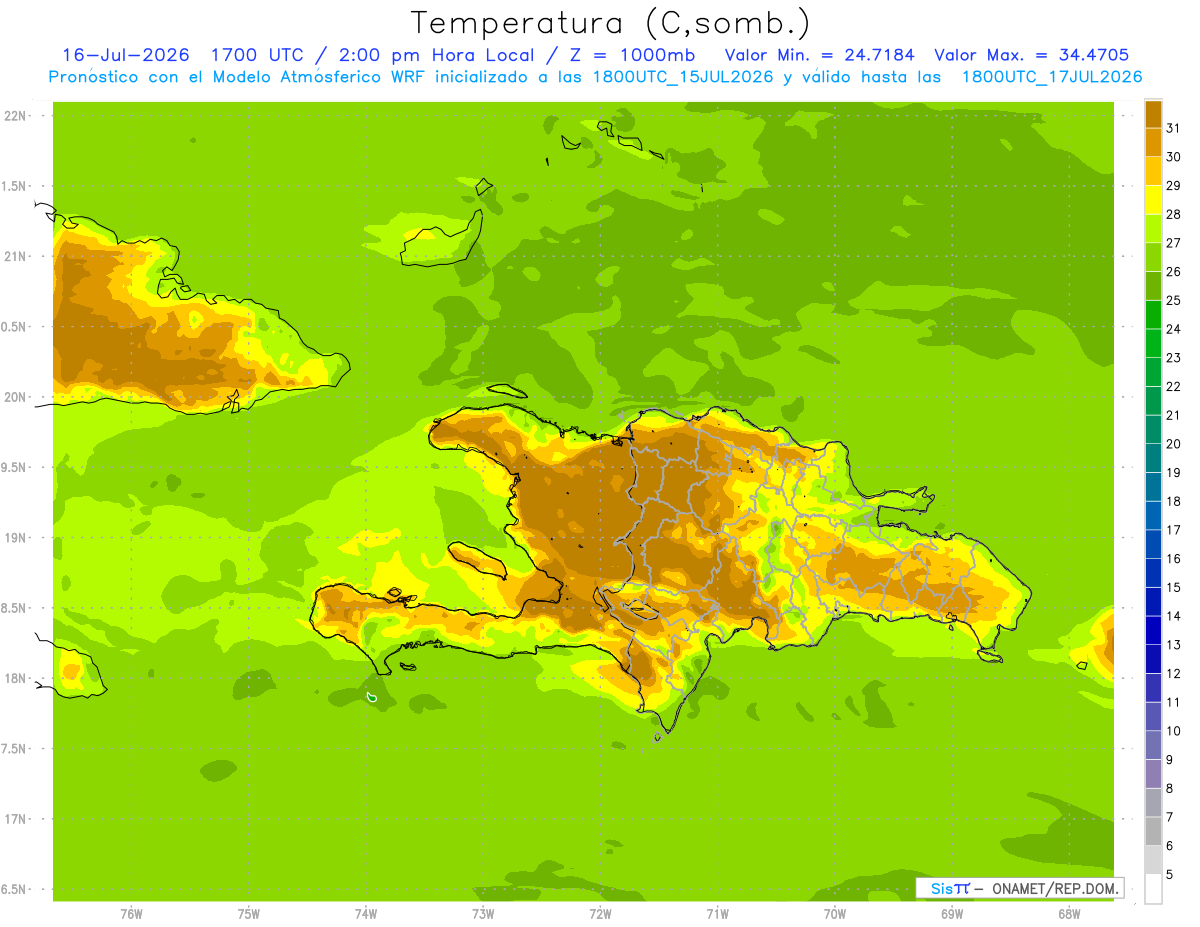Click the legend color between 25 and 26
This screenshot has width=1200, height=927.
[1153, 286]
